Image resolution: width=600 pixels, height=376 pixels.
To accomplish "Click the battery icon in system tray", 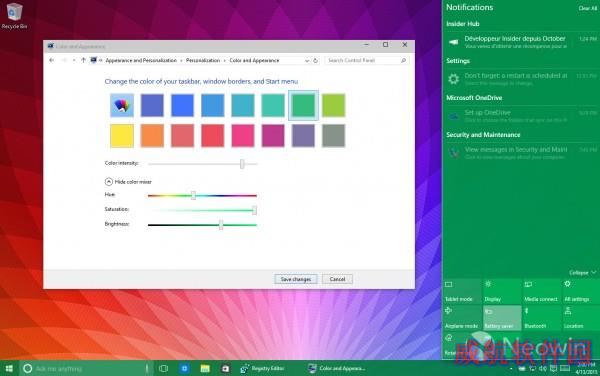I will coord(522,369).
